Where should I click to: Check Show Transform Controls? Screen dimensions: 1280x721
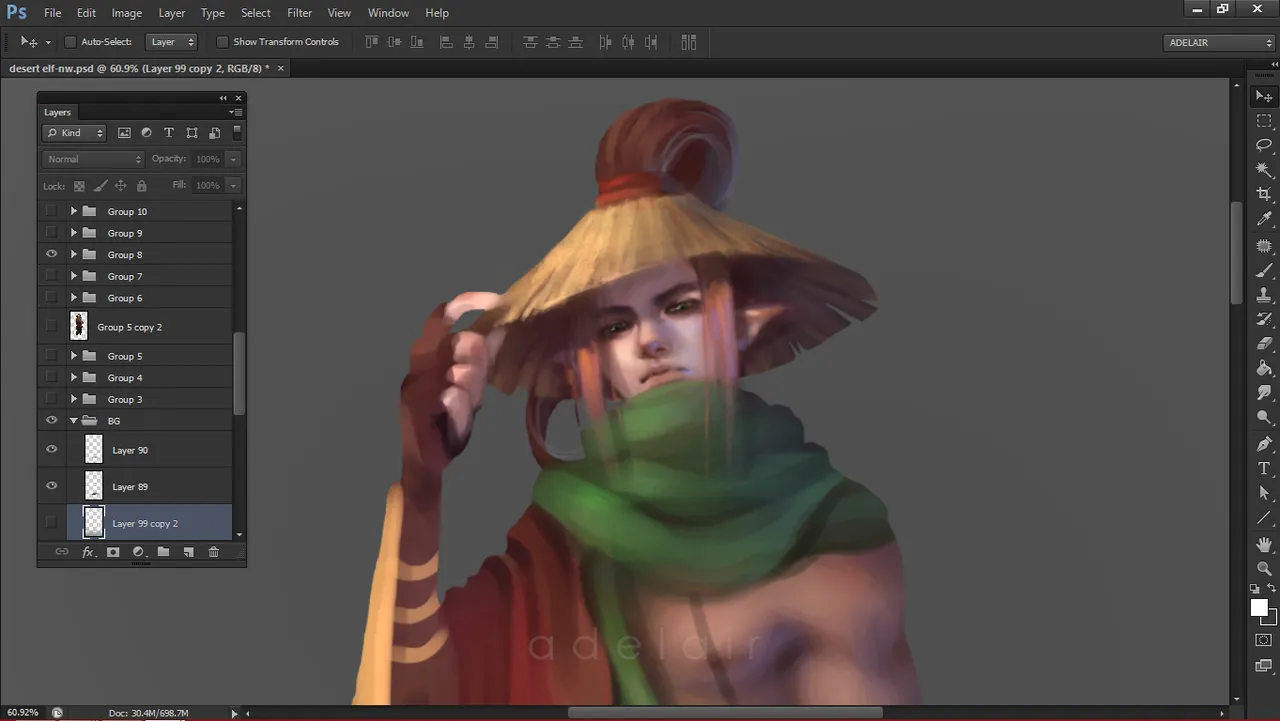222,42
